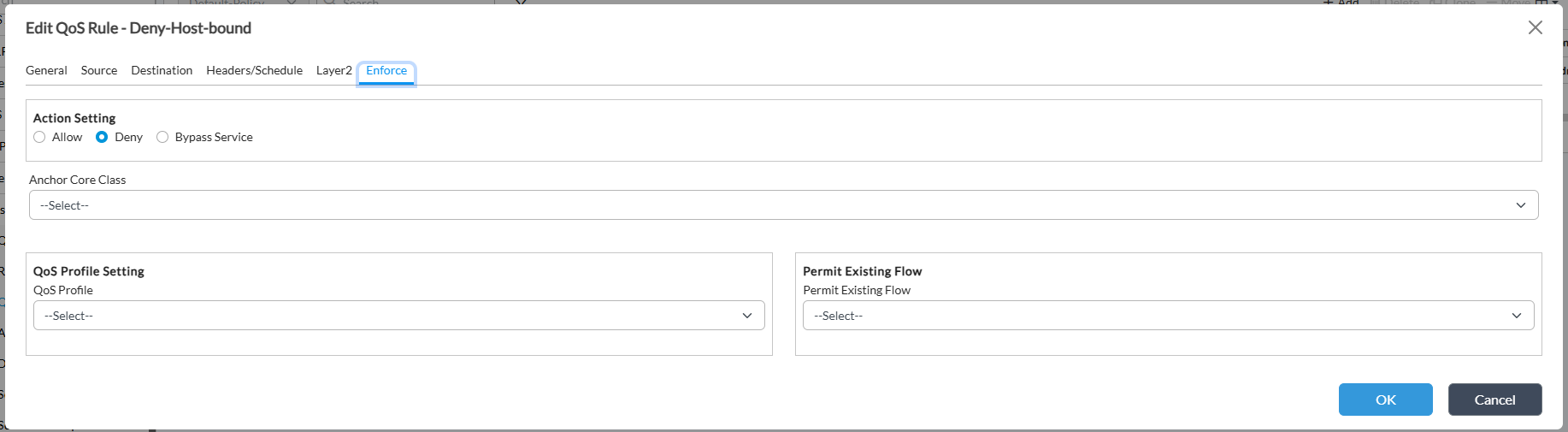Expand the Anchor Core Class chevron arrow
1568x432 pixels.
[1521, 205]
